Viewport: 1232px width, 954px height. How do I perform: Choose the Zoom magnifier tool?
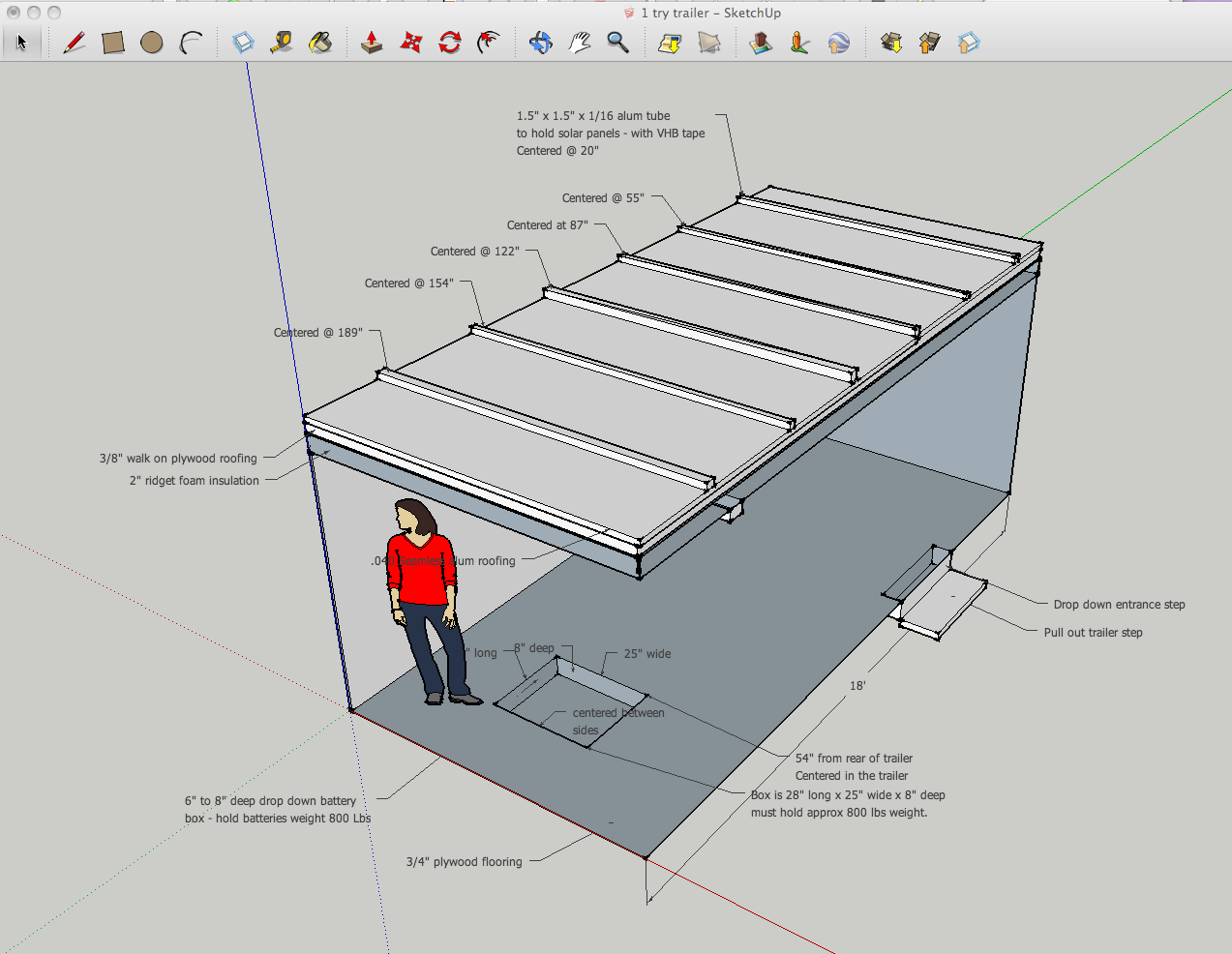[x=617, y=43]
